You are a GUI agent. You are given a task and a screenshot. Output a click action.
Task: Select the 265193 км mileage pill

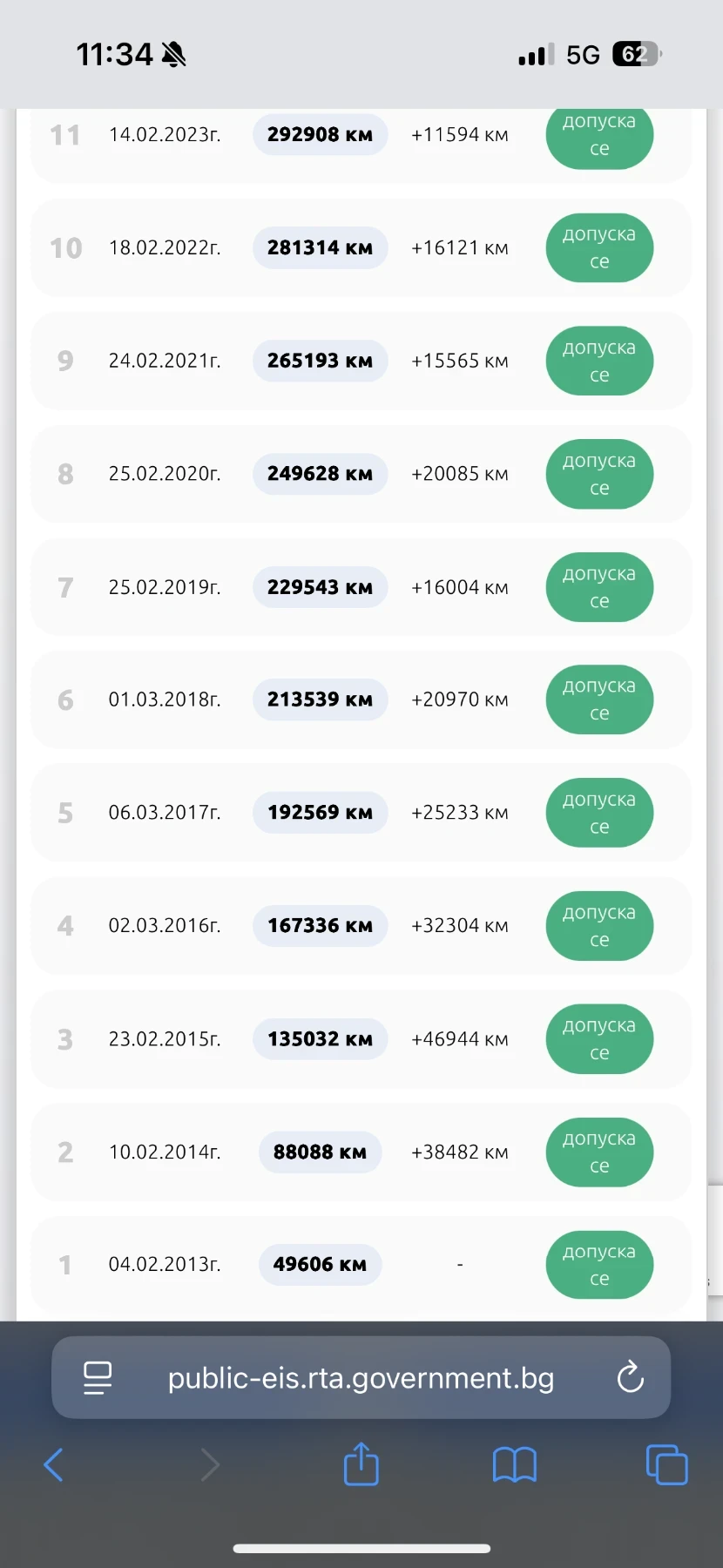[320, 361]
